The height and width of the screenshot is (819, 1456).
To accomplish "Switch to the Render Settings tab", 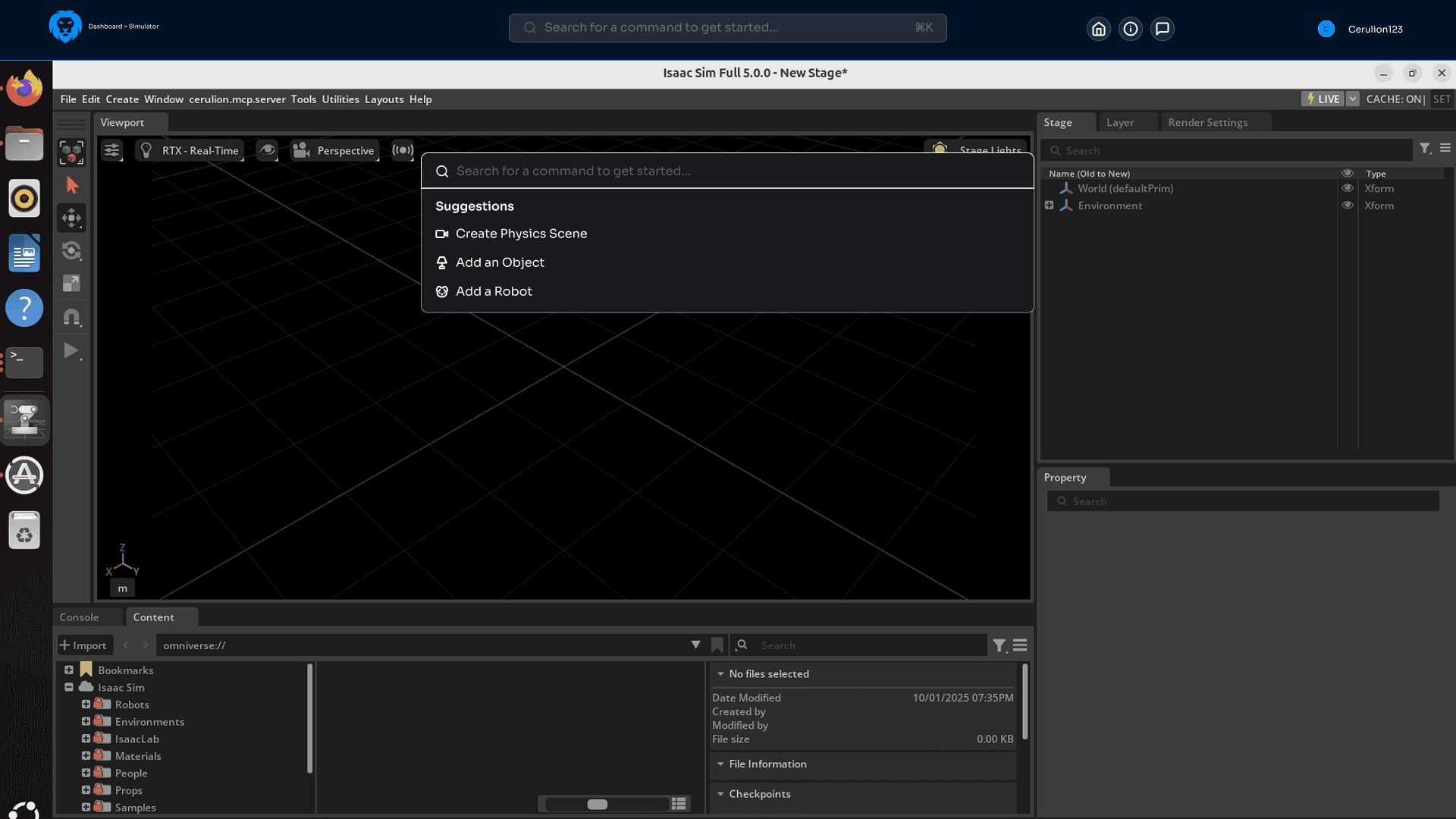I will pos(1207,122).
